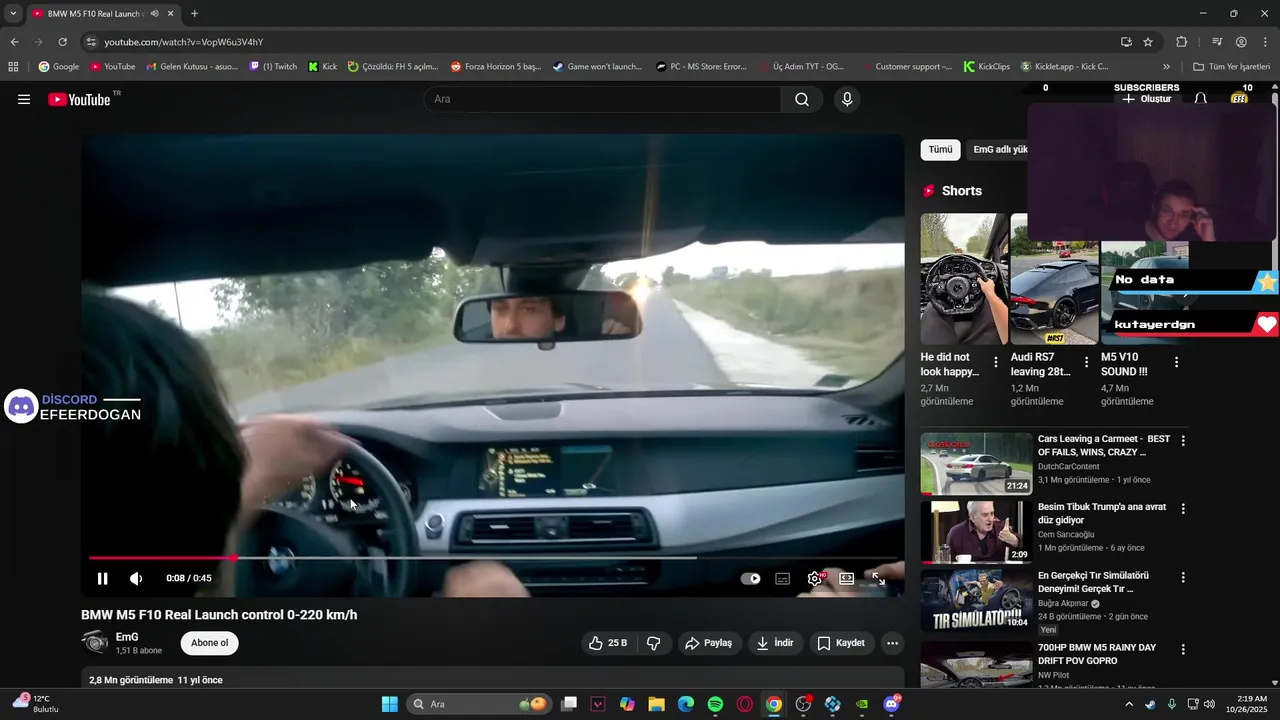Image resolution: width=1280 pixels, height=720 pixels.
Task: Open the Chrome apps grid shortcut
Action: click(13, 67)
